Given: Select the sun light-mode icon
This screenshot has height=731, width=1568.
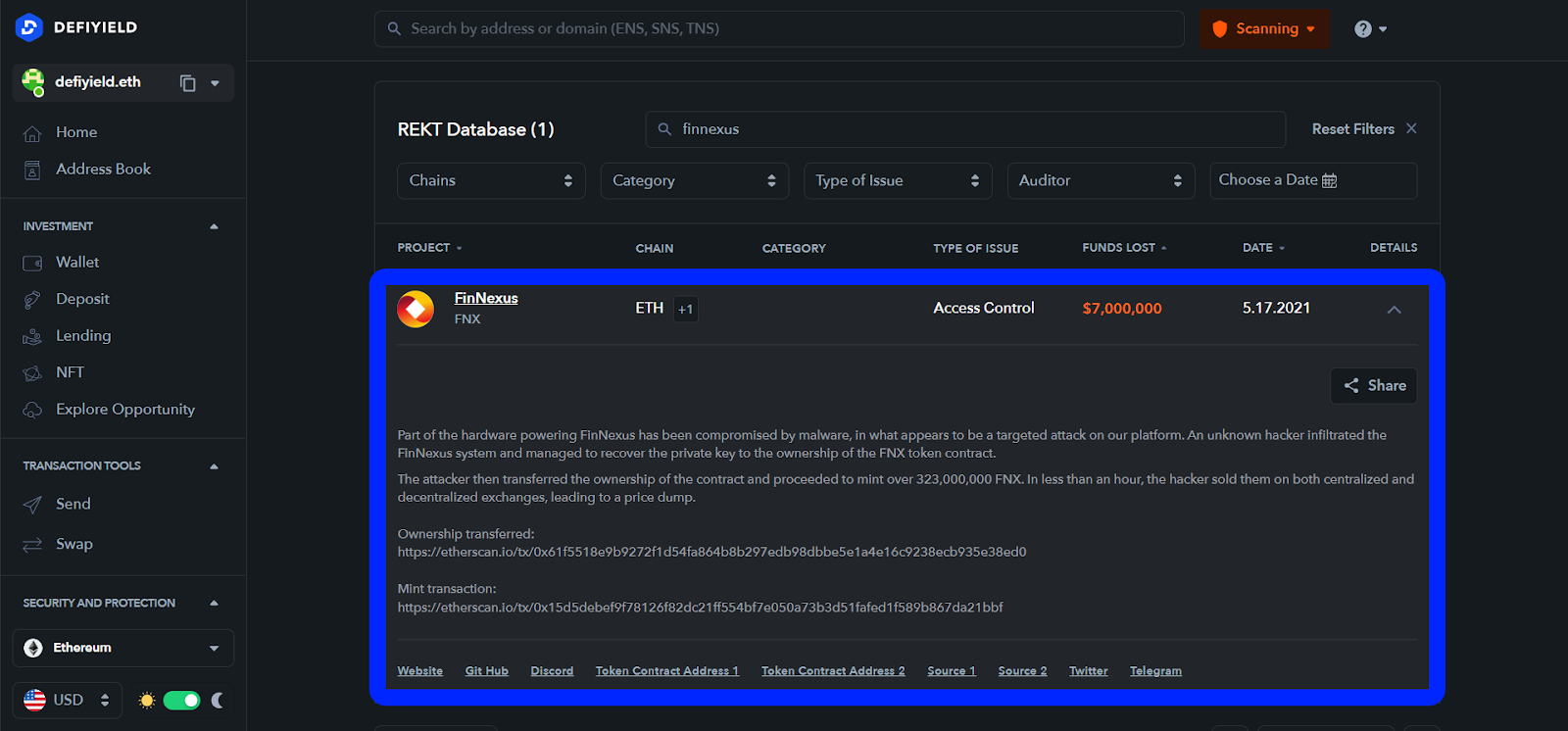Looking at the screenshot, I should tap(147, 700).
